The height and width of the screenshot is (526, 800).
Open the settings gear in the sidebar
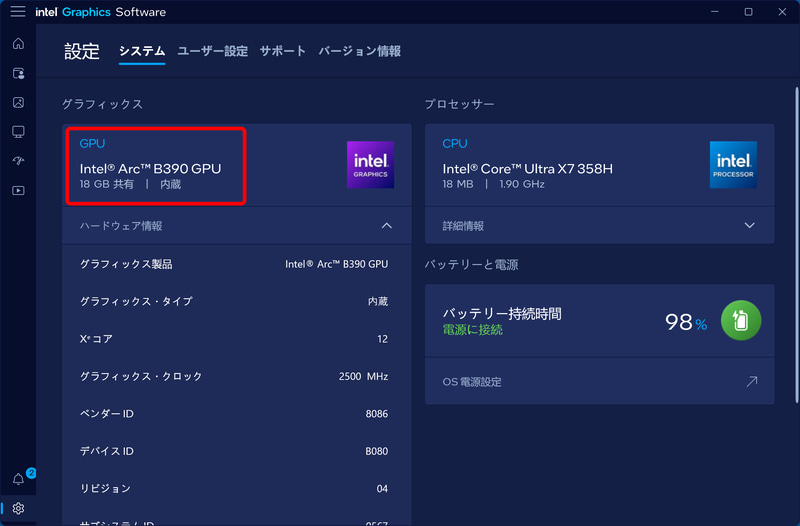click(18, 509)
